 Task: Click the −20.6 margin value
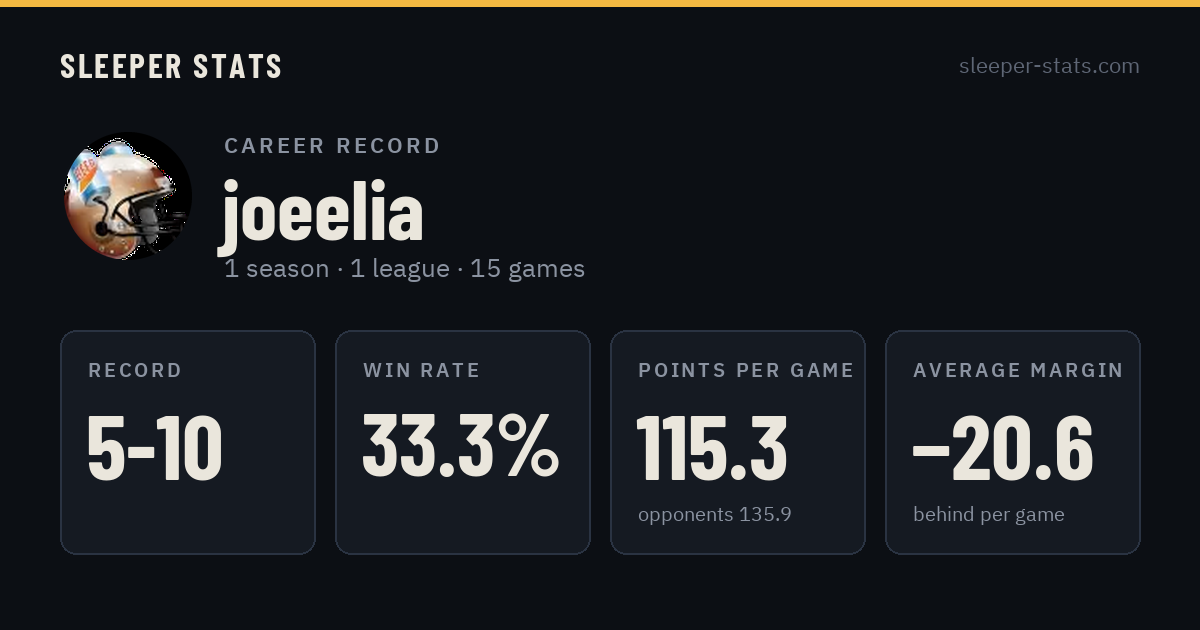click(x=1003, y=448)
